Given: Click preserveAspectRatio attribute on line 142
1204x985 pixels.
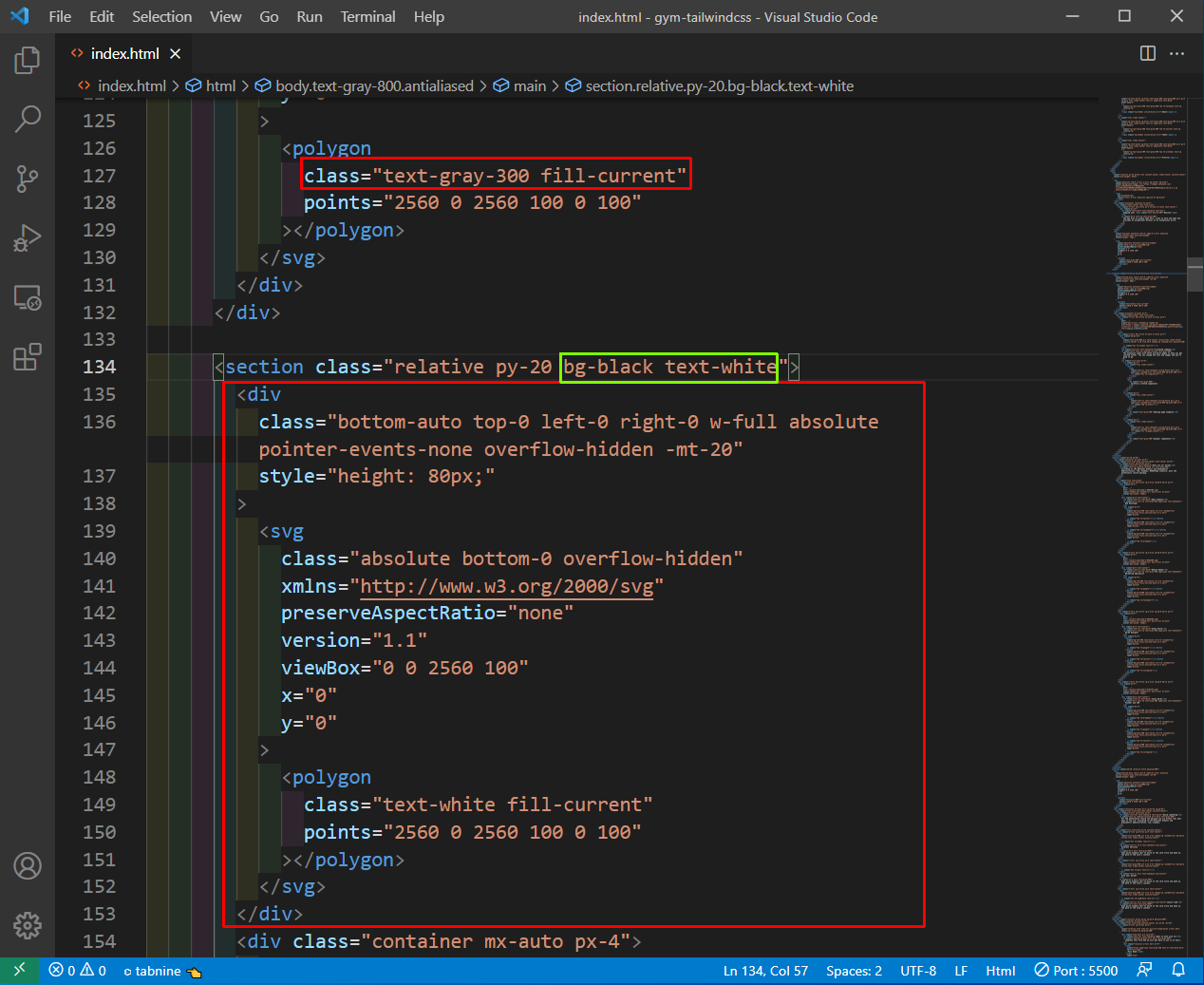Looking at the screenshot, I should tap(388, 613).
